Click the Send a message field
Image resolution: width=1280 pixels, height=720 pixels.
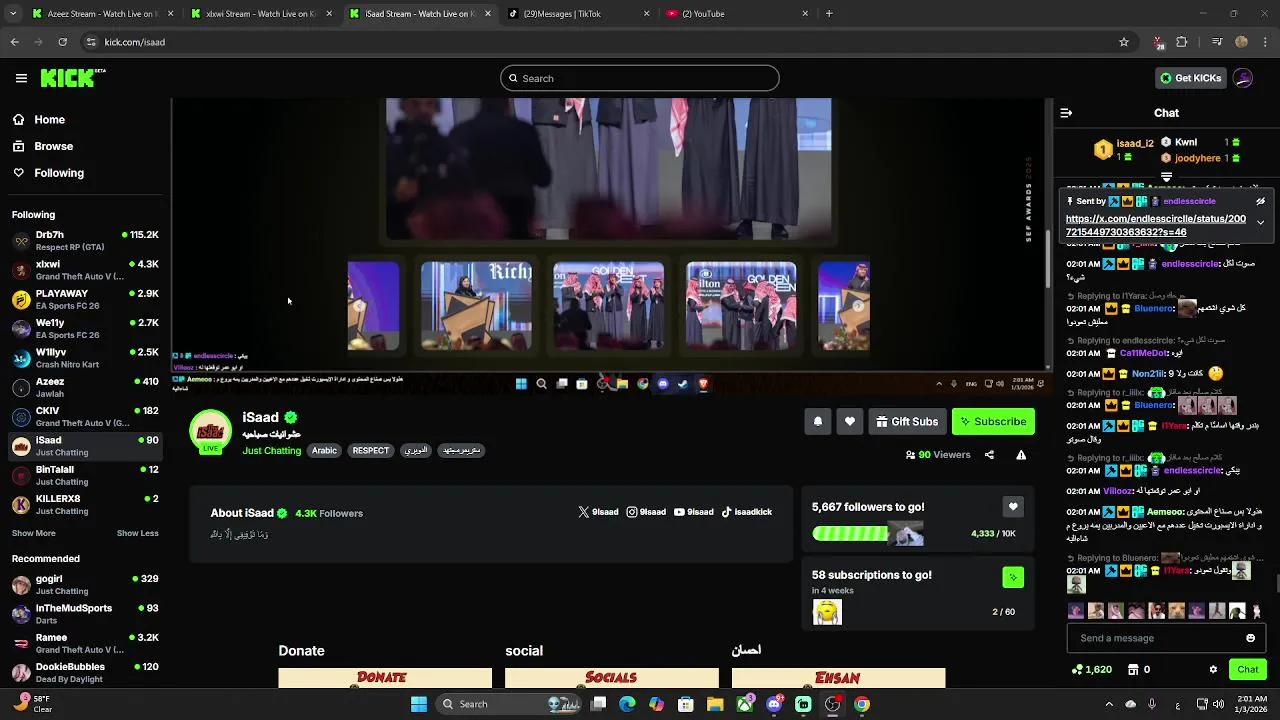[1156, 638]
